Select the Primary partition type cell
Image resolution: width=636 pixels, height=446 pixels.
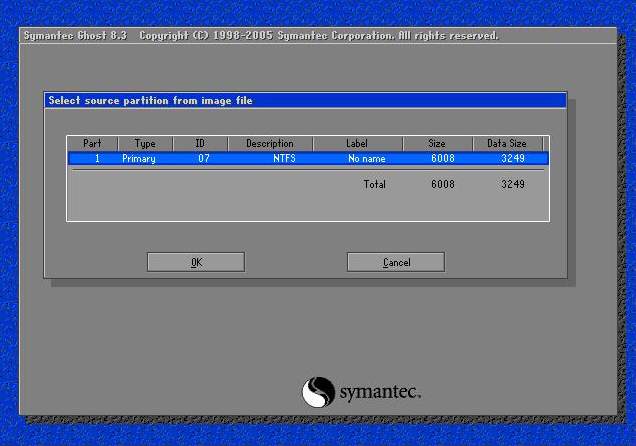click(138, 158)
